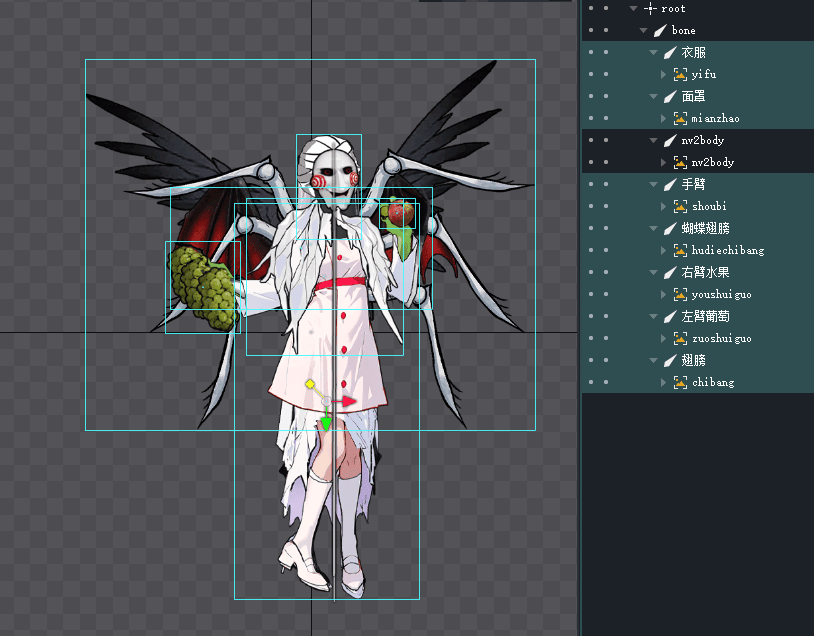This screenshot has height=636, width=814.
Task: Click the zuoshuiguo slot image icon
Action: point(681,338)
